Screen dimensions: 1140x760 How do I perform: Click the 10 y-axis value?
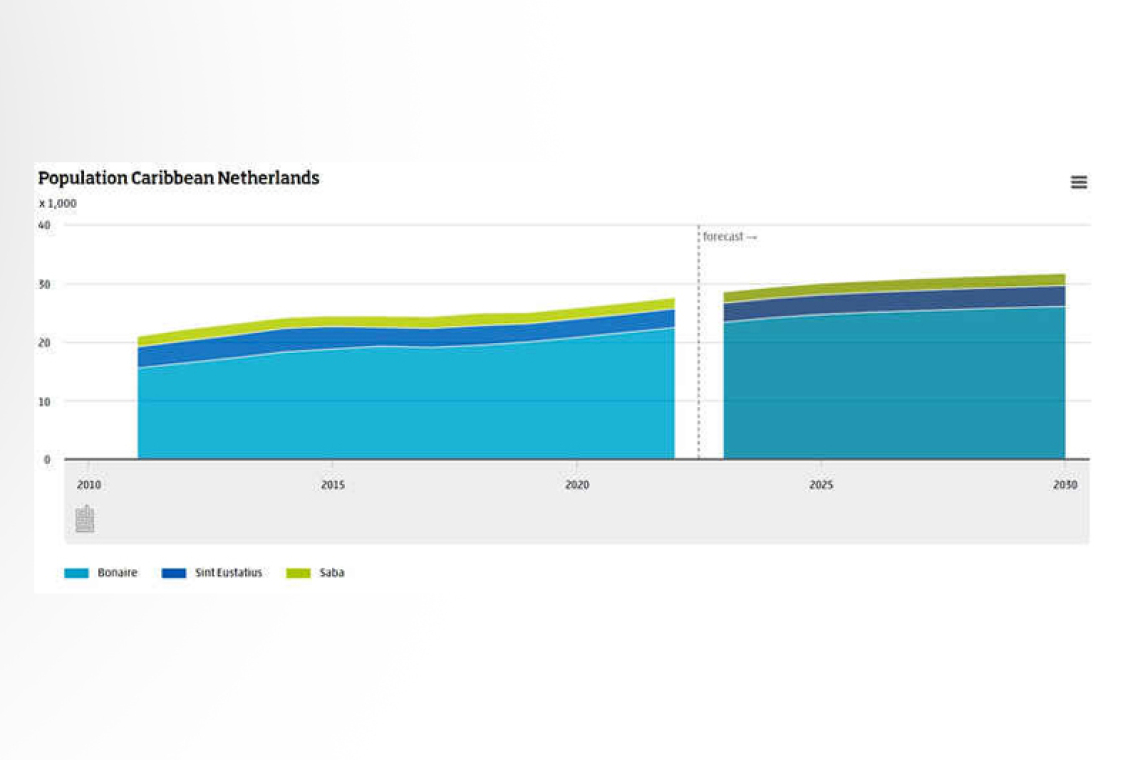[44, 401]
